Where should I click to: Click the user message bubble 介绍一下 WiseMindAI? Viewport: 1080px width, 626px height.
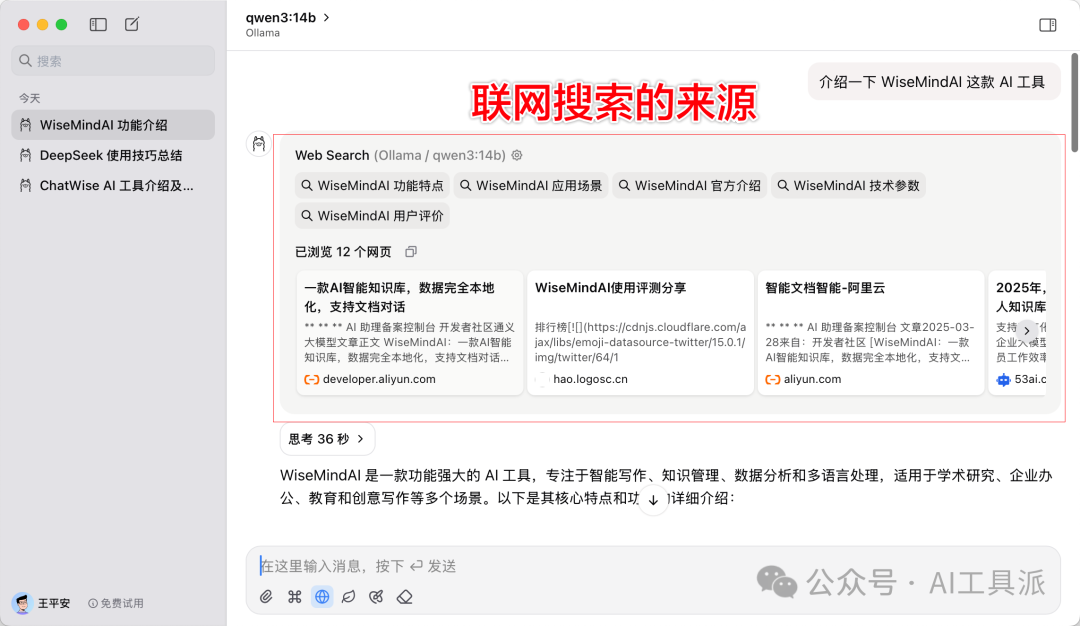tap(933, 82)
